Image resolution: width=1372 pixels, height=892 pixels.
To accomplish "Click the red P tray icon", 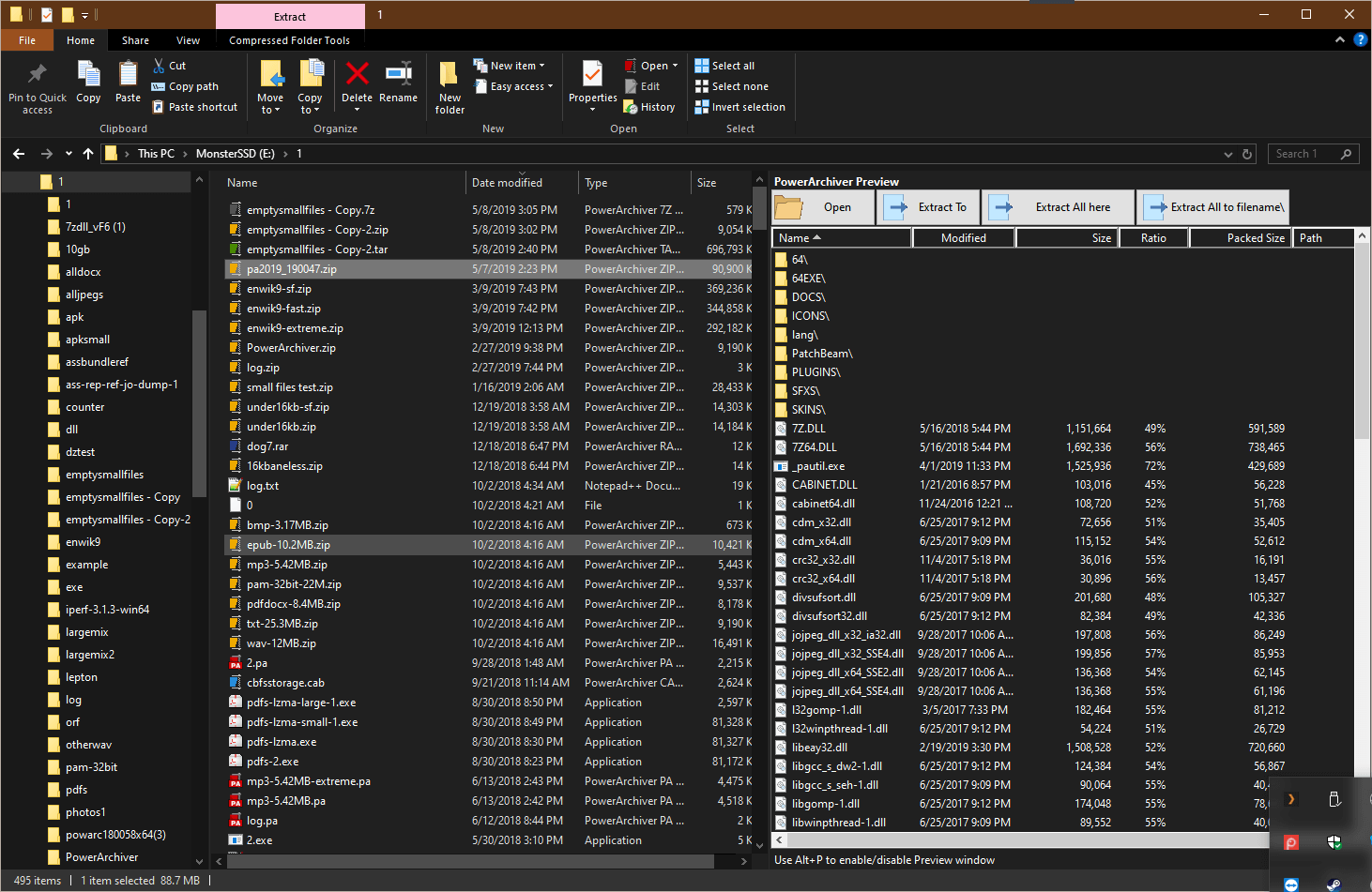I will pyautogui.click(x=1291, y=842).
